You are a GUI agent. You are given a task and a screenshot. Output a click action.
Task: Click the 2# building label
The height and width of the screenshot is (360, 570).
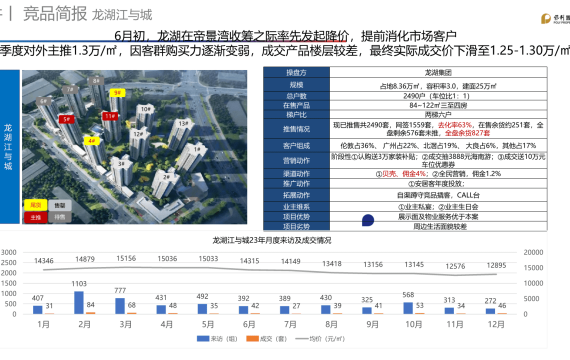click(166, 177)
